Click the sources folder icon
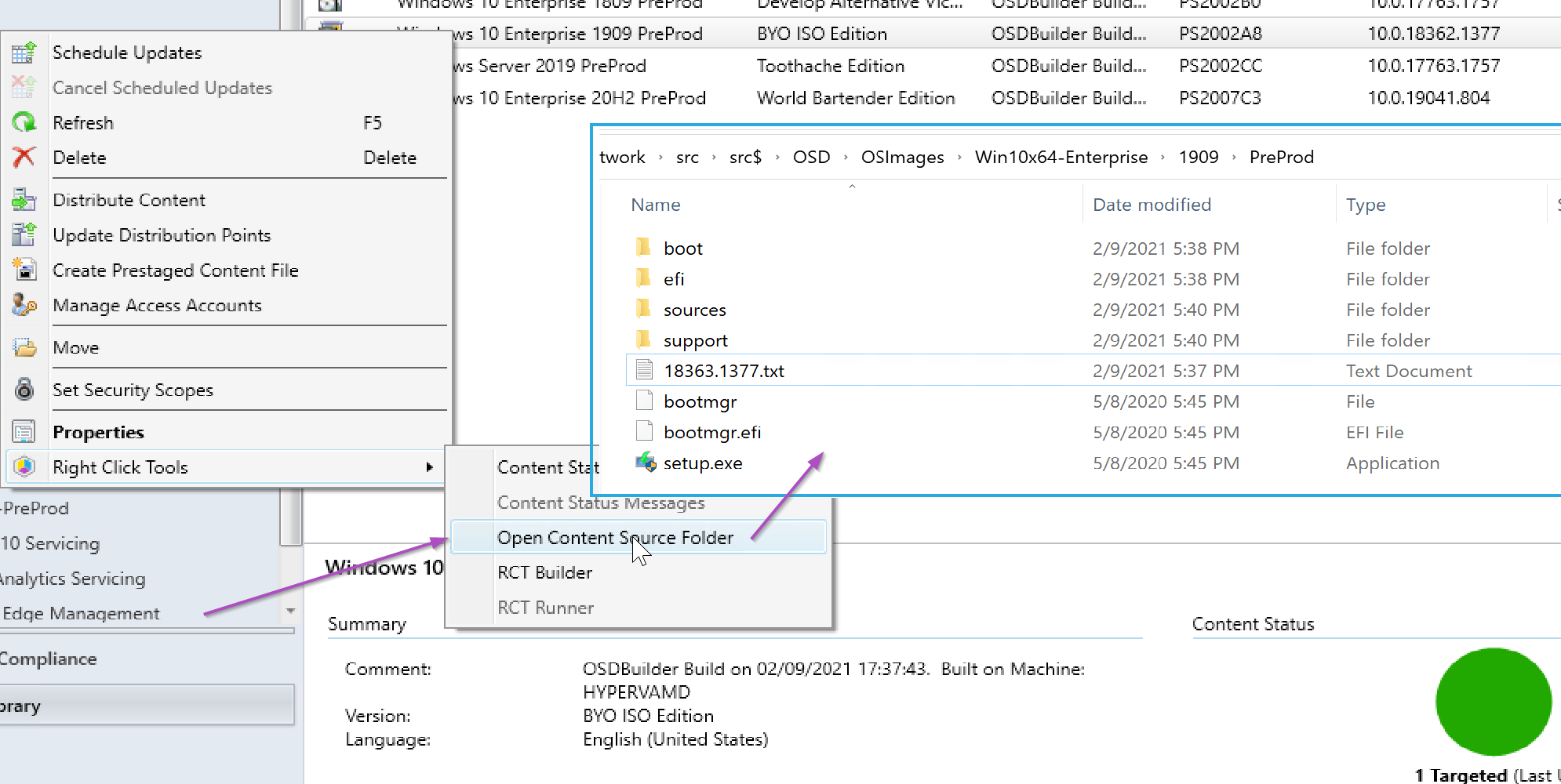 click(x=644, y=309)
